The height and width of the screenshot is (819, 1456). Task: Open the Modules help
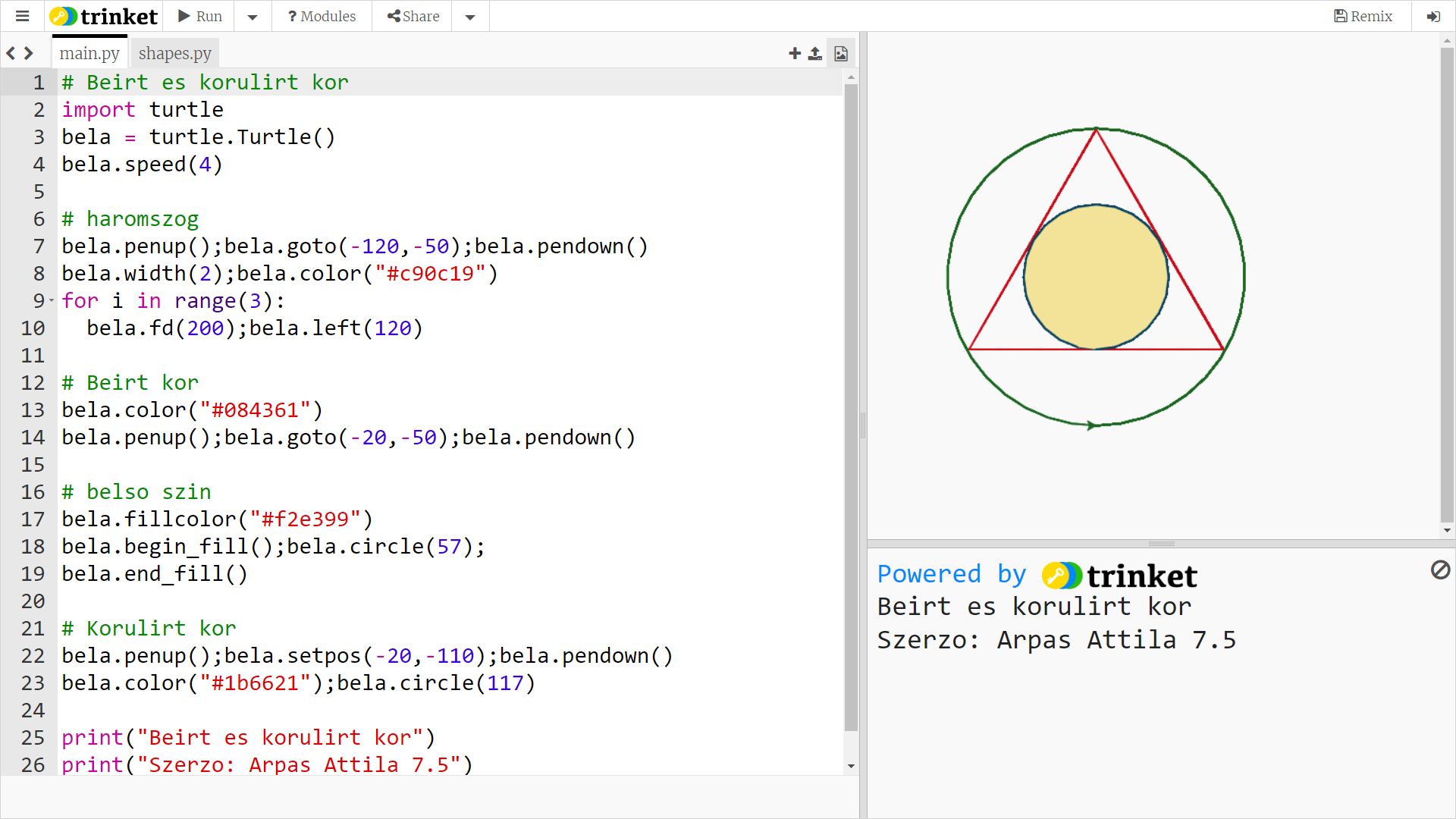tap(322, 16)
